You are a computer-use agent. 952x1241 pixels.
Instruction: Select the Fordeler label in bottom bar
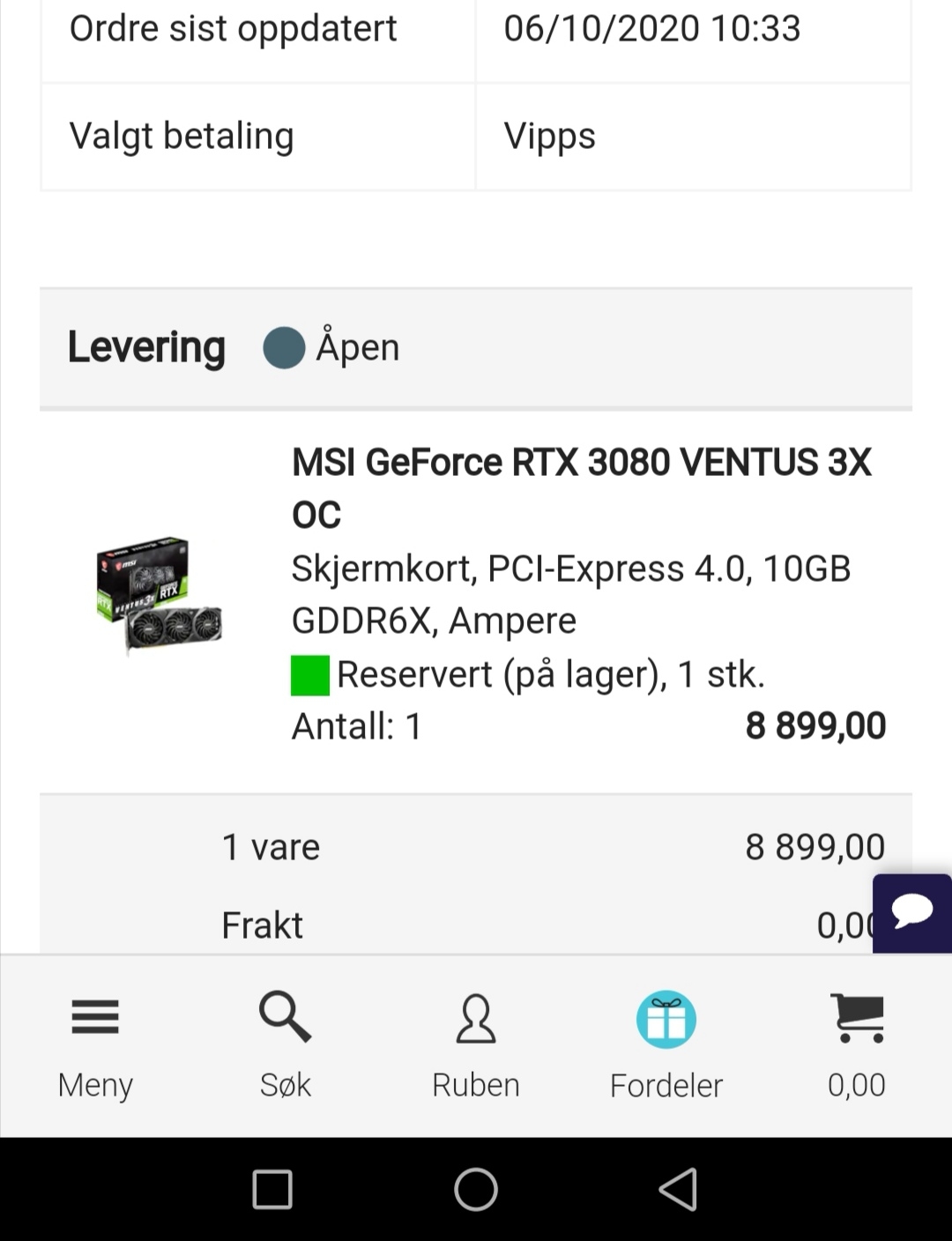(x=666, y=1085)
